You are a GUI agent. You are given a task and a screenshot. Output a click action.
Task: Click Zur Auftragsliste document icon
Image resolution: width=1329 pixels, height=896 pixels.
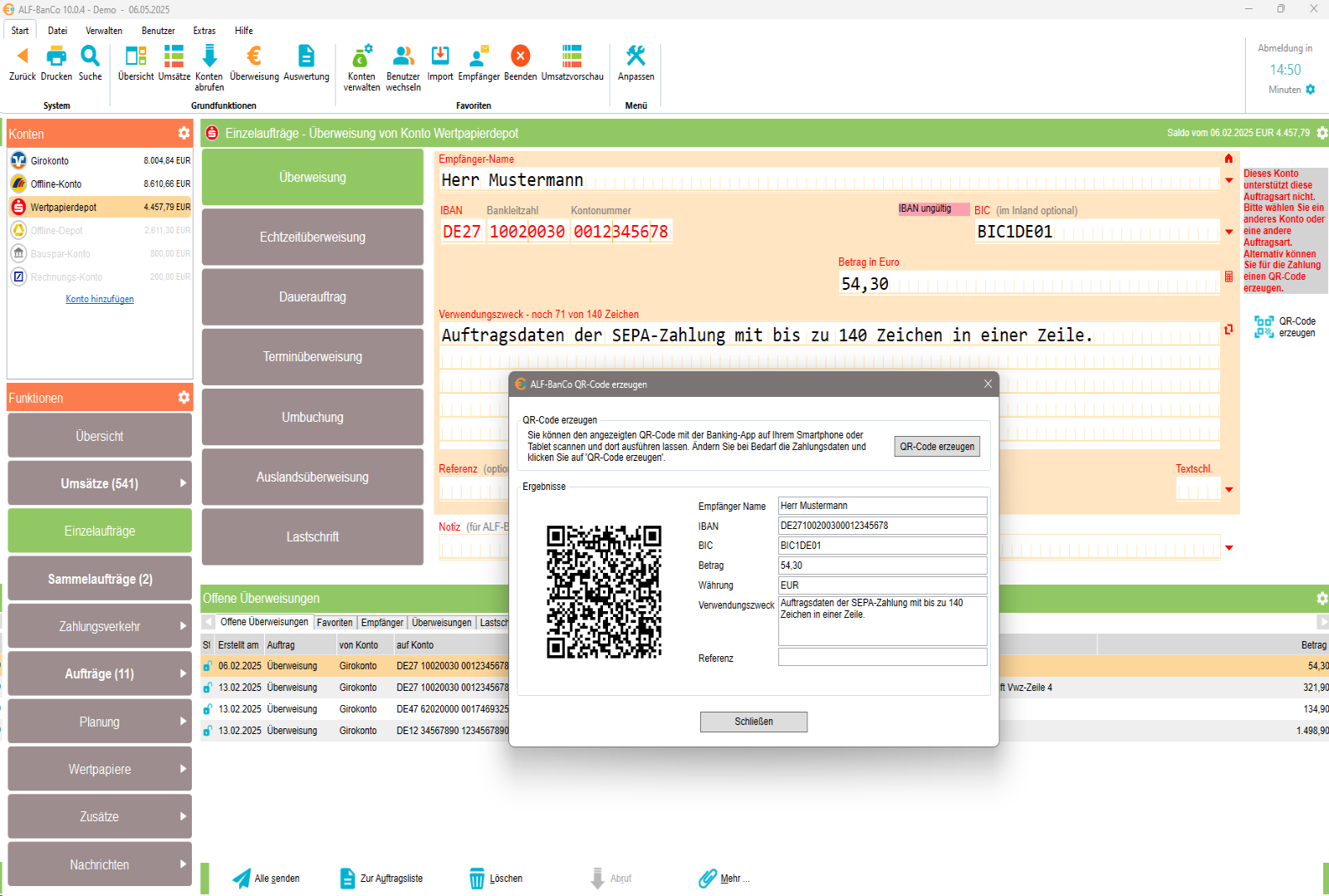click(x=347, y=879)
